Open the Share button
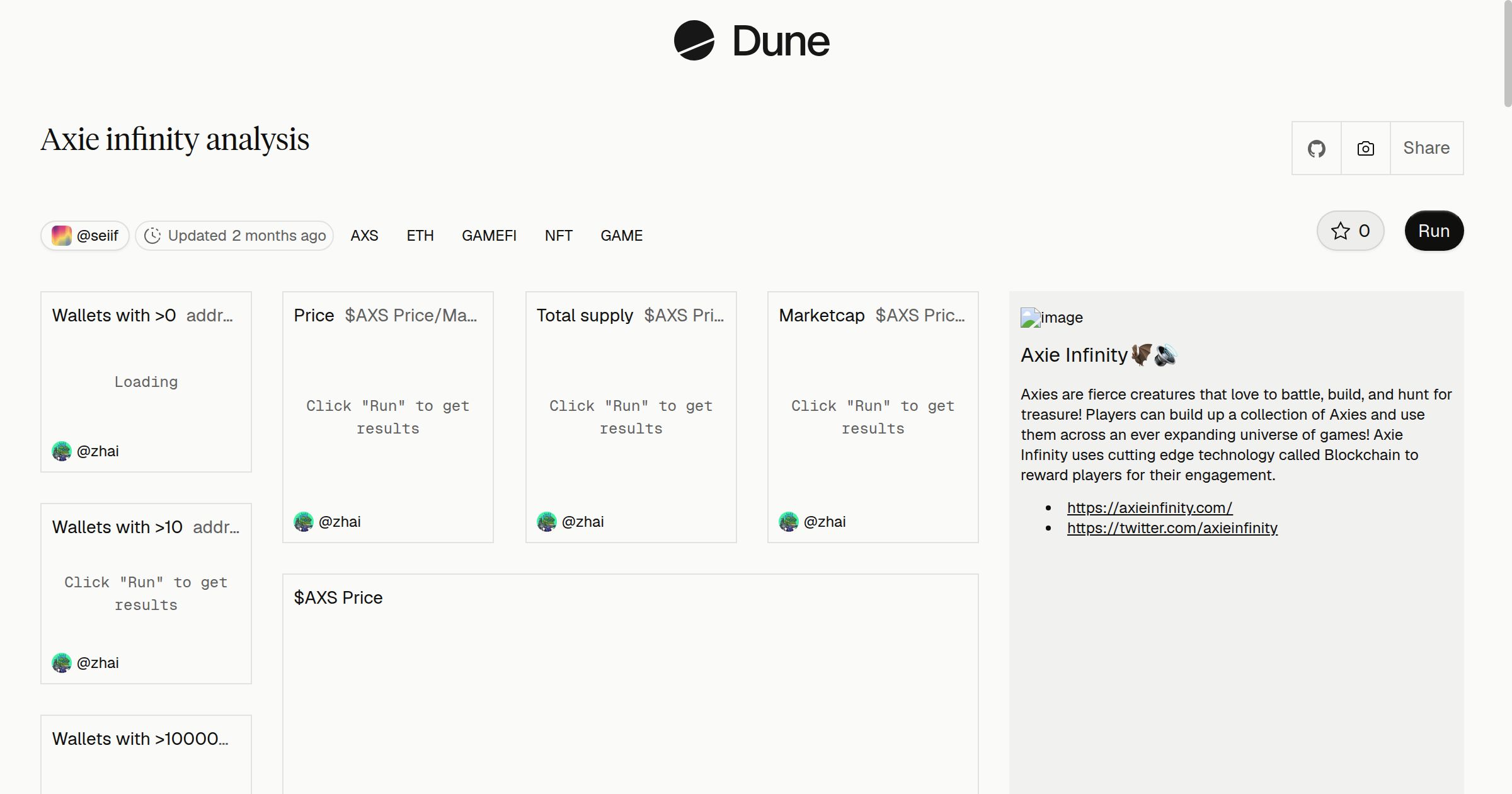Viewport: 1512px width, 794px height. coord(1426,148)
